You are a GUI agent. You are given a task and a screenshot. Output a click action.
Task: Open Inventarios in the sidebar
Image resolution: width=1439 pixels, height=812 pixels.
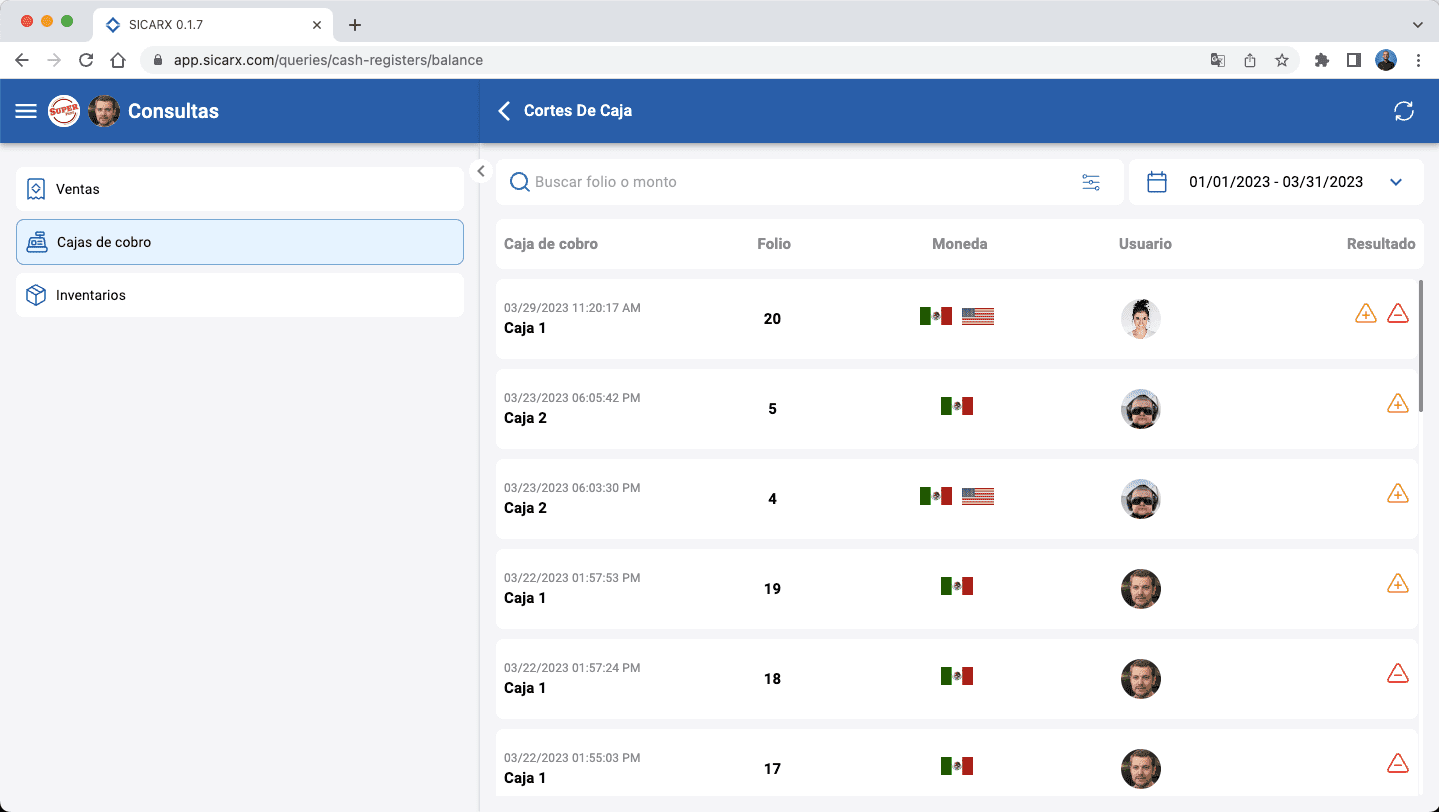pyautogui.click(x=240, y=296)
